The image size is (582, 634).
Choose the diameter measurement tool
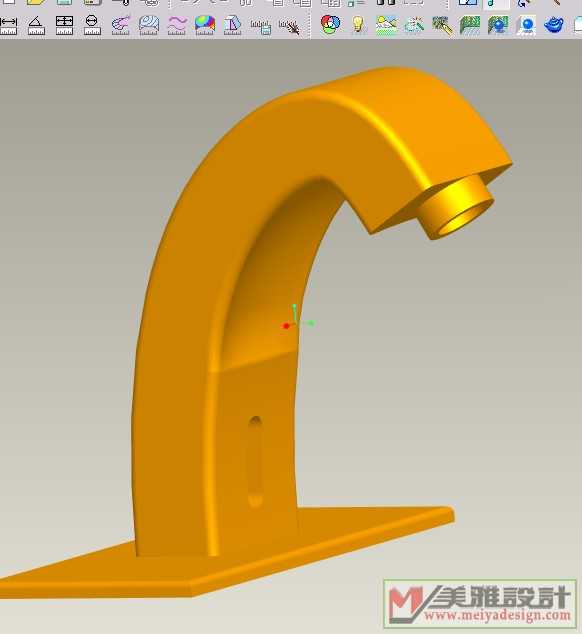[x=92, y=25]
